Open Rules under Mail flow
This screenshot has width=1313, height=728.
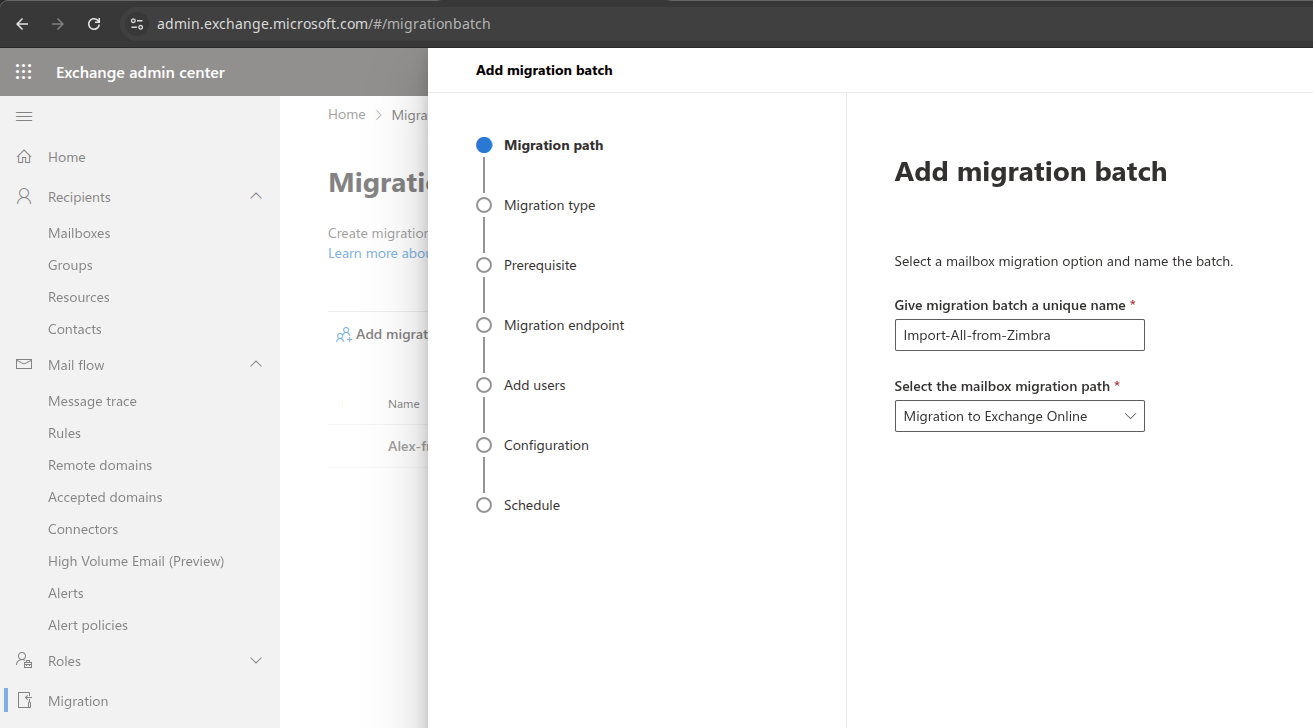pyautogui.click(x=64, y=433)
